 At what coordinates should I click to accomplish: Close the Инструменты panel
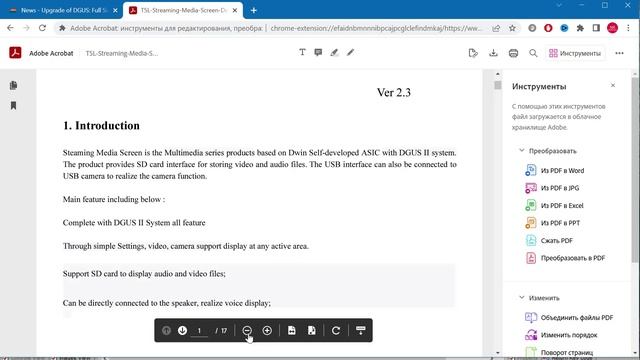tap(613, 85)
